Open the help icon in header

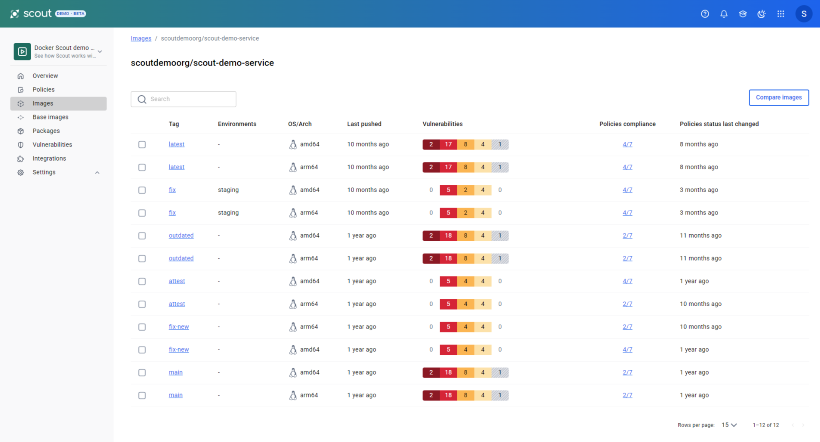click(x=705, y=14)
